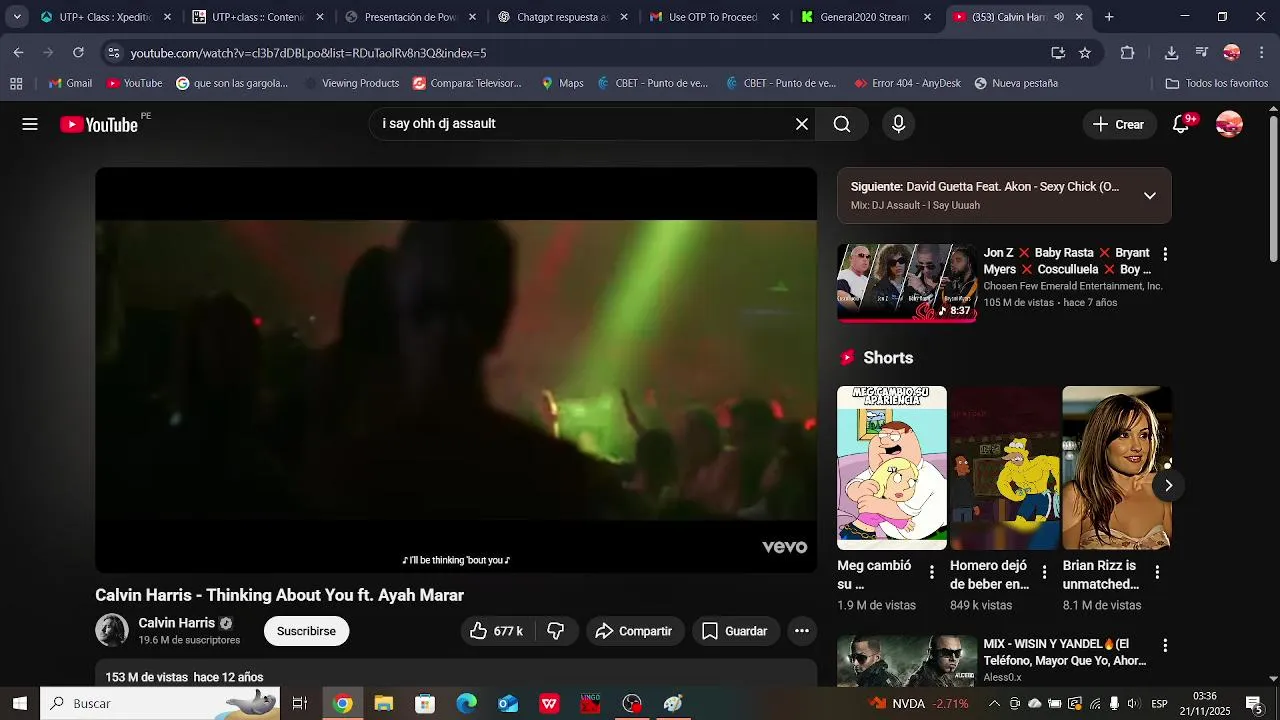Open the Meg cambió su apariencia Short
The image size is (1280, 720).
point(892,468)
